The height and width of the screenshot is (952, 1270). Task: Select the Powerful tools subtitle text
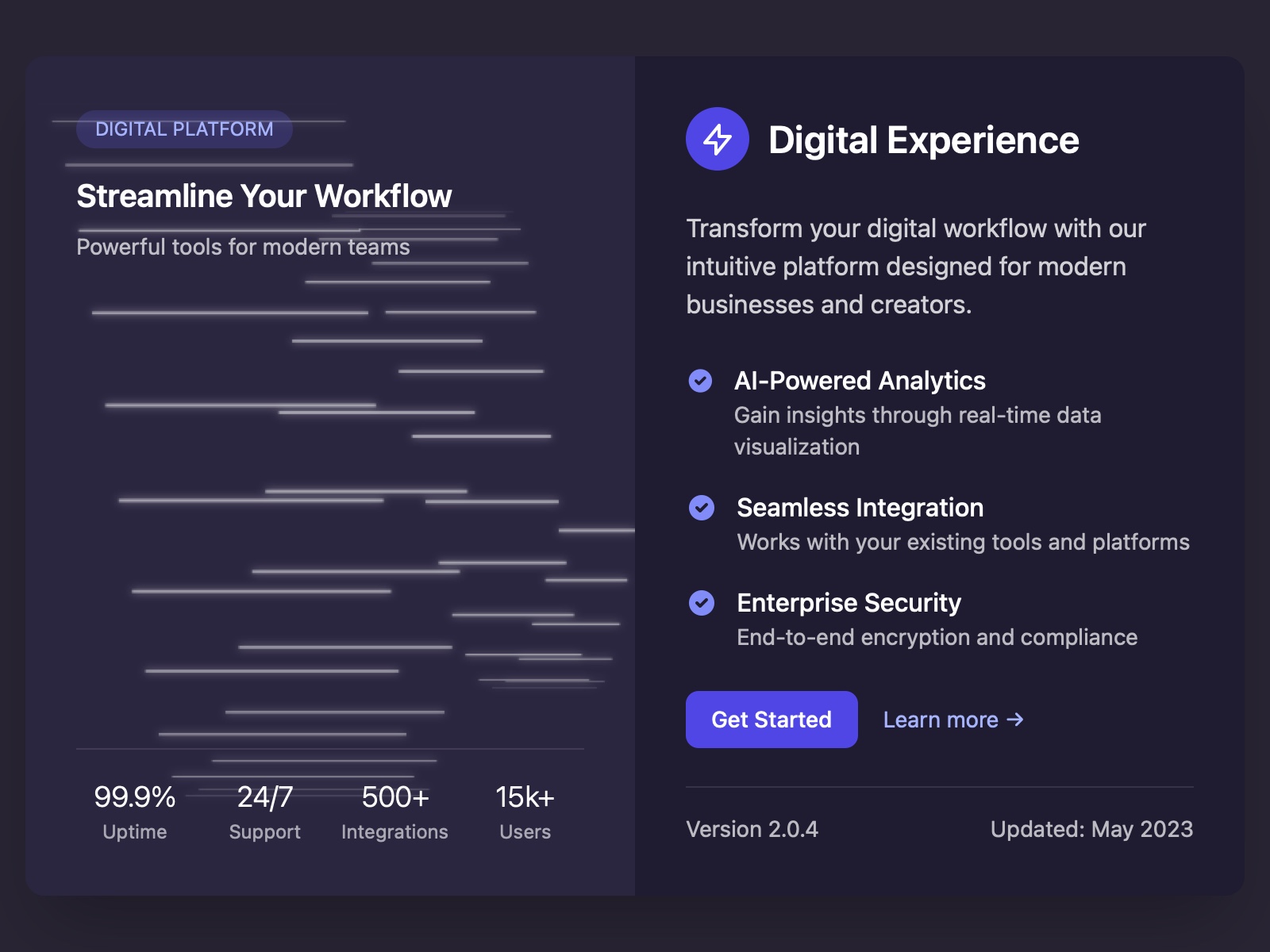[243, 247]
